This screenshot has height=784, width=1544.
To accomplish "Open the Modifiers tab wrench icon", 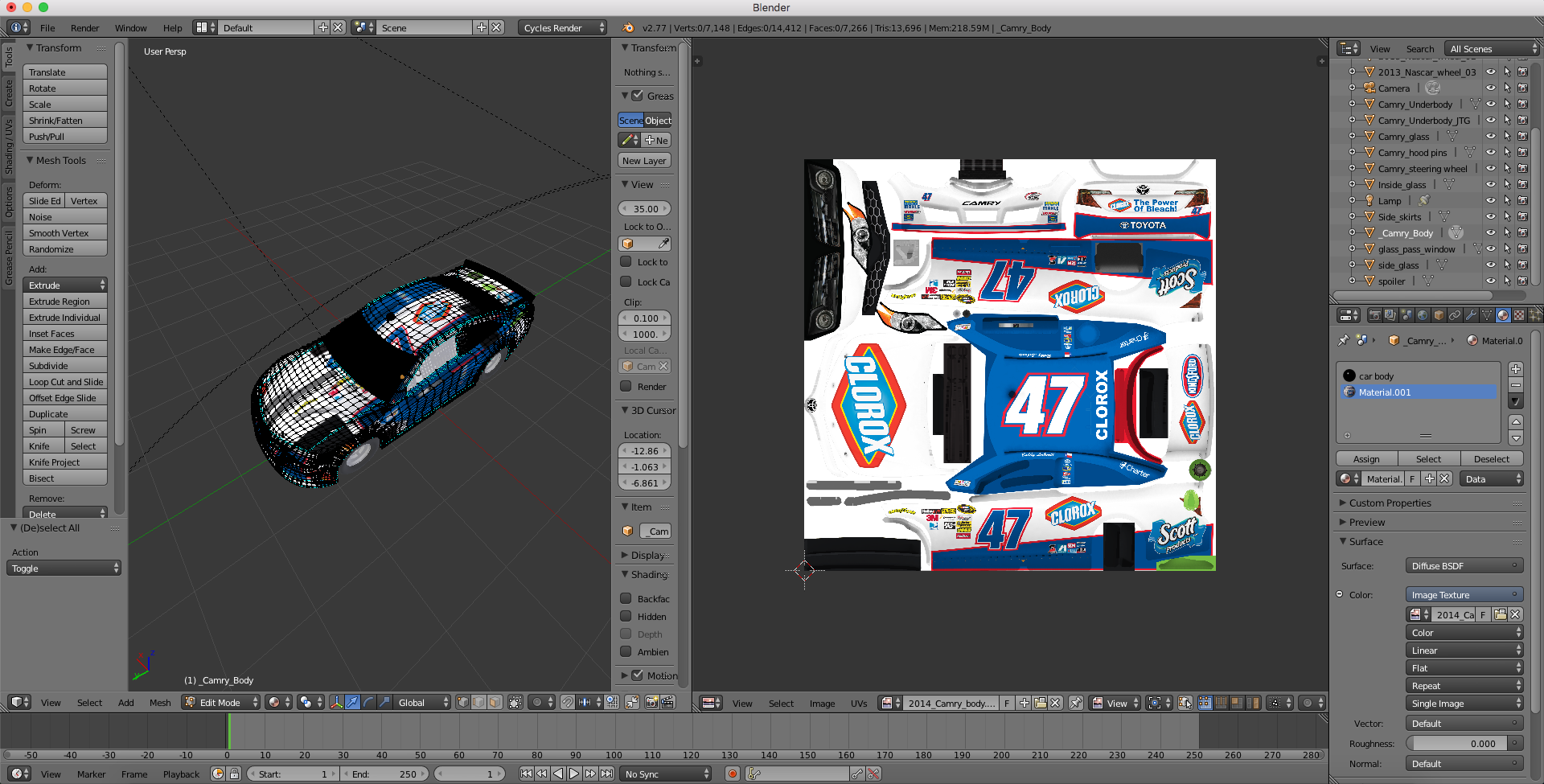I will (1471, 316).
